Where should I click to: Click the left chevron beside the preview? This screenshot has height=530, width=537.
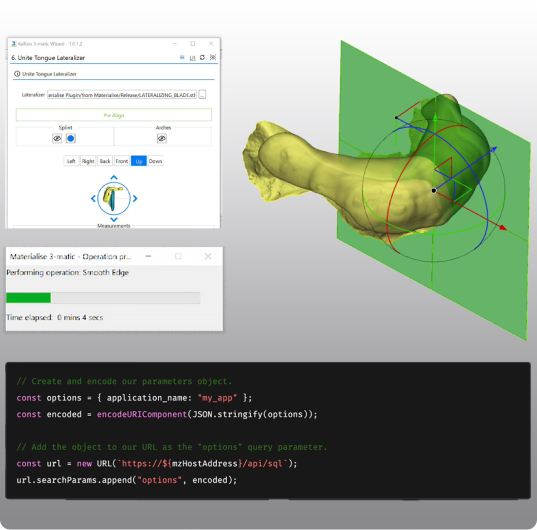tap(93, 199)
